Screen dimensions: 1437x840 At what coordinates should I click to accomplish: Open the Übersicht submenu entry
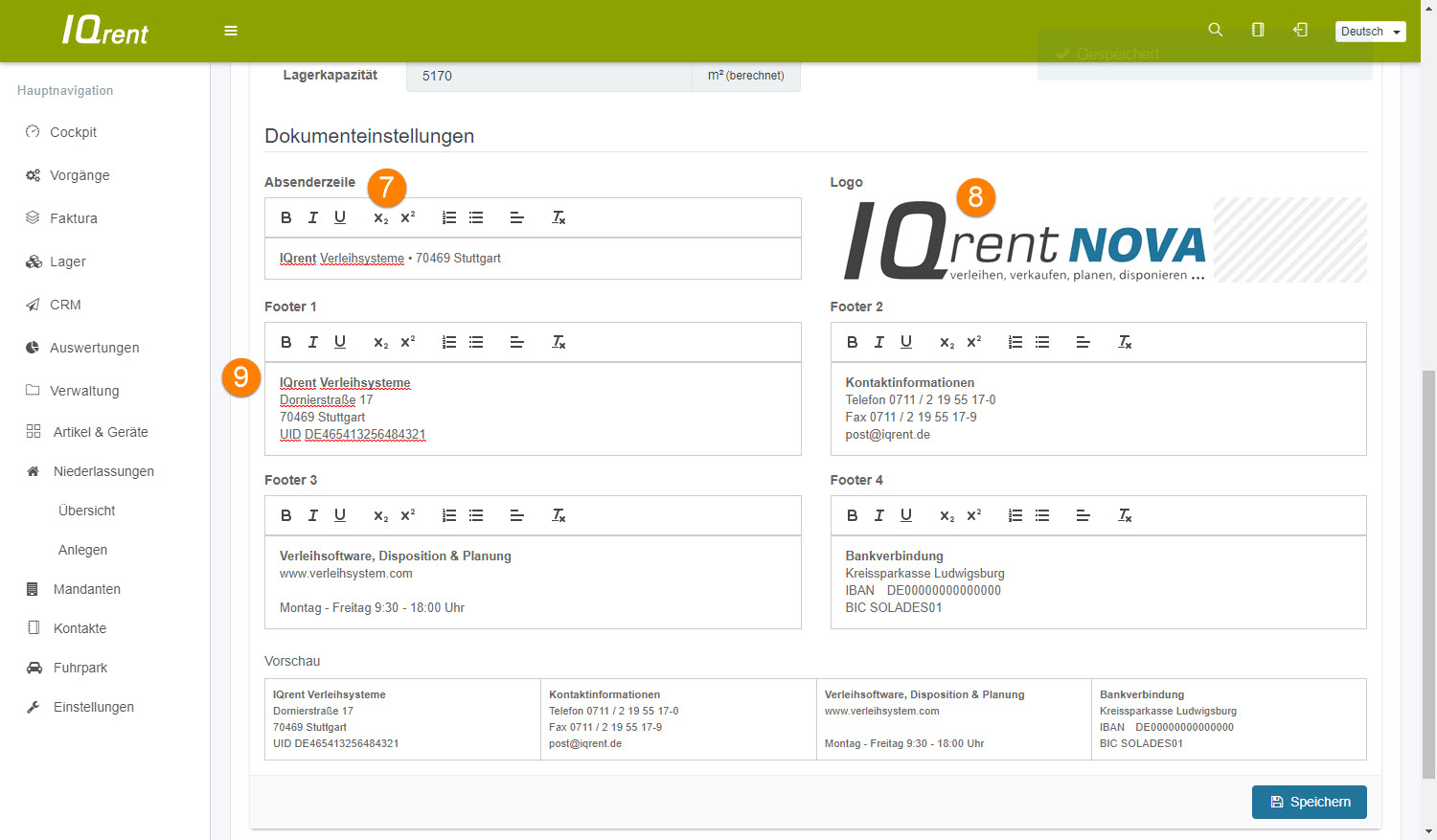[x=86, y=511]
